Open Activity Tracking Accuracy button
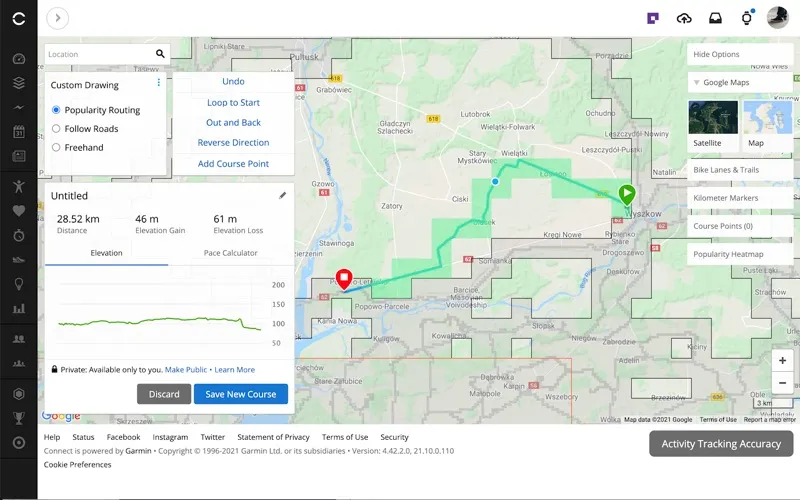The width and height of the screenshot is (800, 500). pyautogui.click(x=721, y=444)
